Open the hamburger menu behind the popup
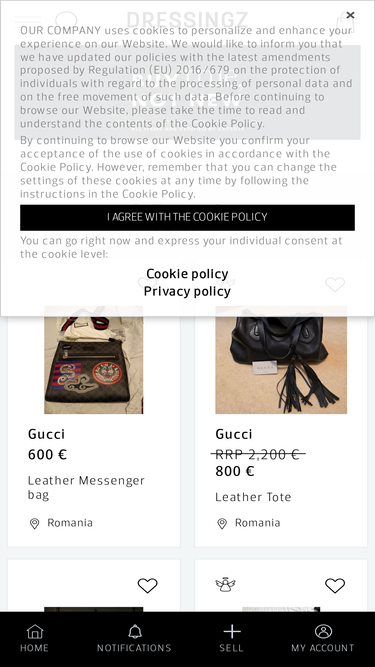The height and width of the screenshot is (667, 375). tap(28, 20)
